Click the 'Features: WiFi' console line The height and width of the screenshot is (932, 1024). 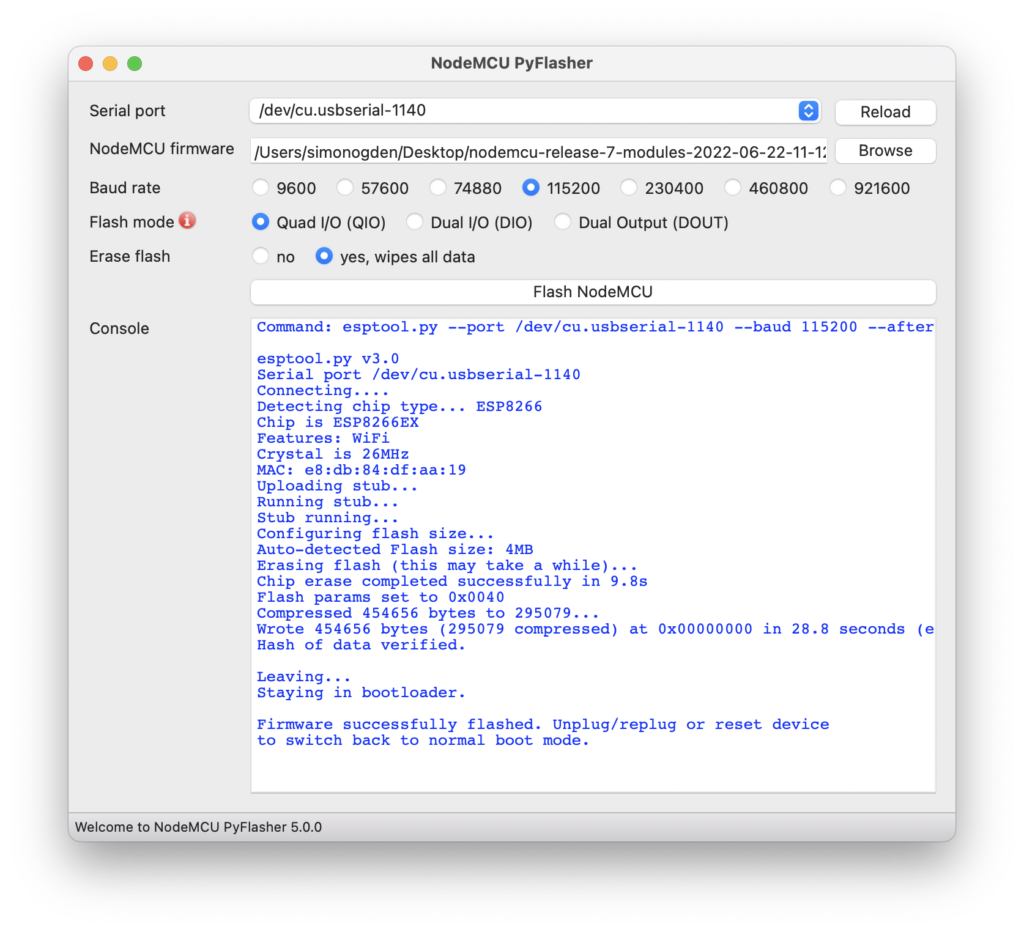click(323, 438)
